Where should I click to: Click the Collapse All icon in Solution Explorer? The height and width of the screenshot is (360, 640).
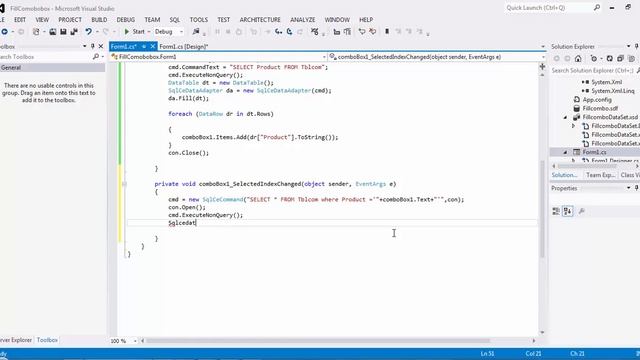tap(620, 59)
